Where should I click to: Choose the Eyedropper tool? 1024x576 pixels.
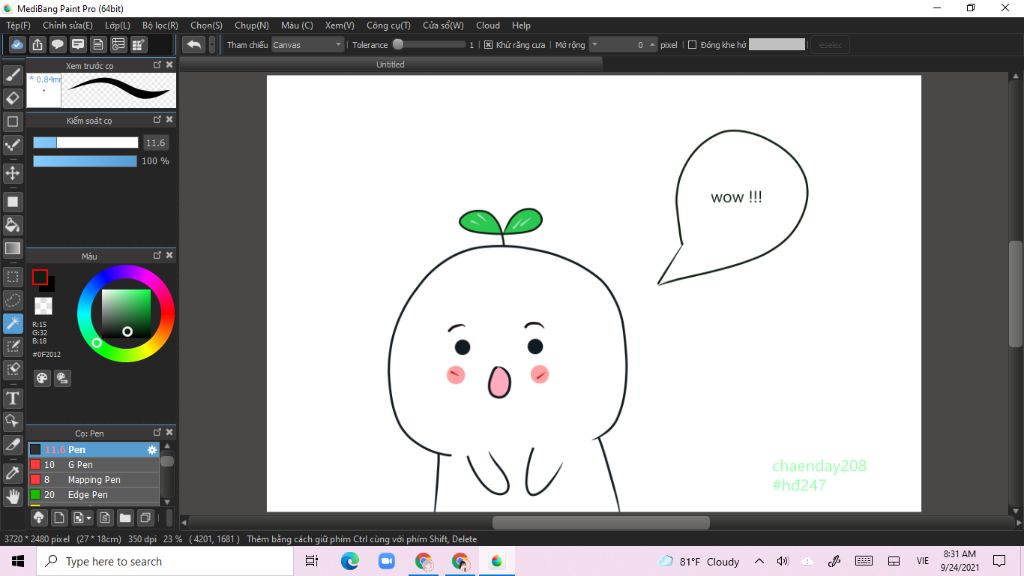[x=12, y=473]
